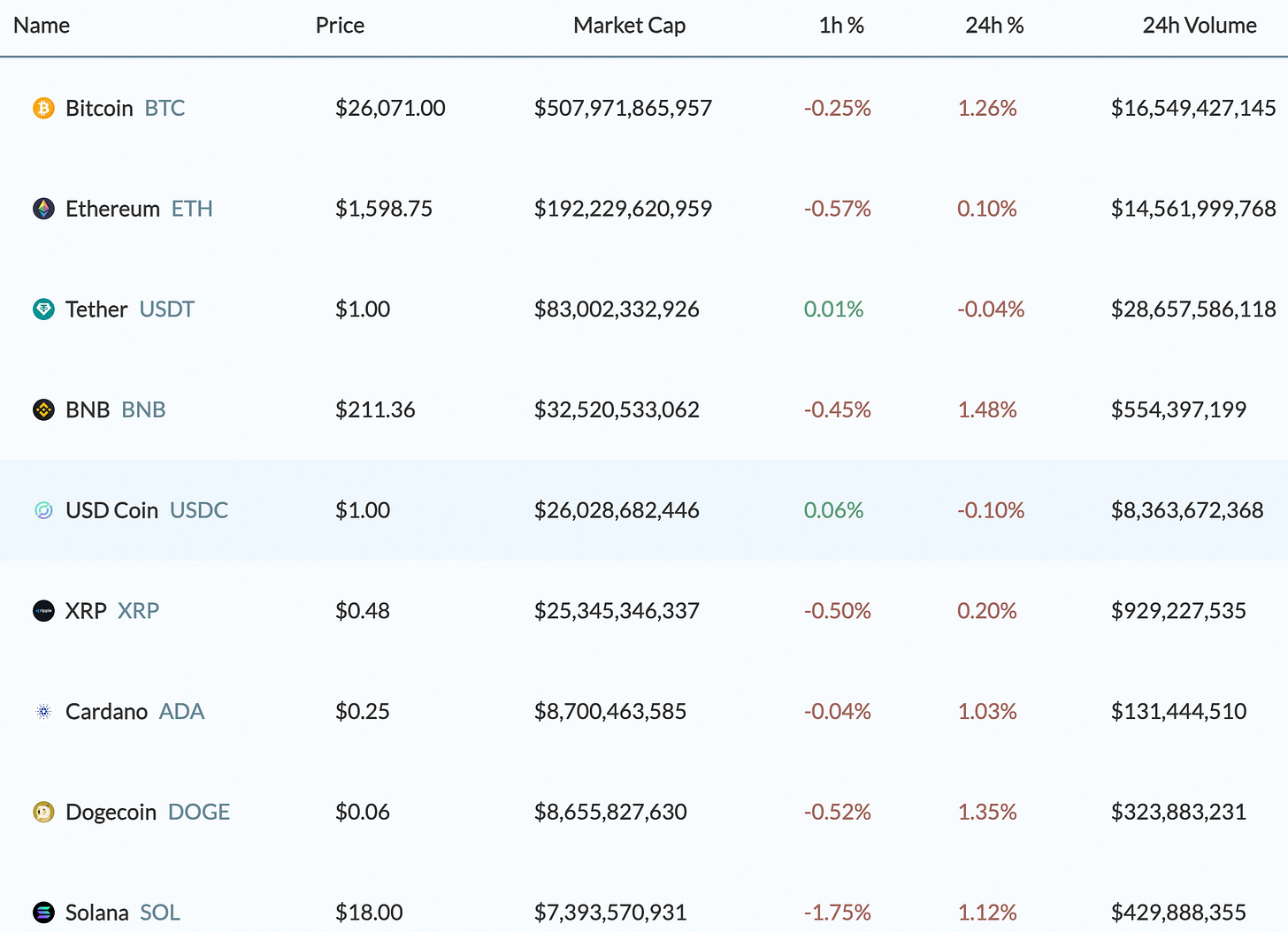Click the DOGE ticker symbol
The height and width of the screenshot is (932, 1288).
pos(199,812)
